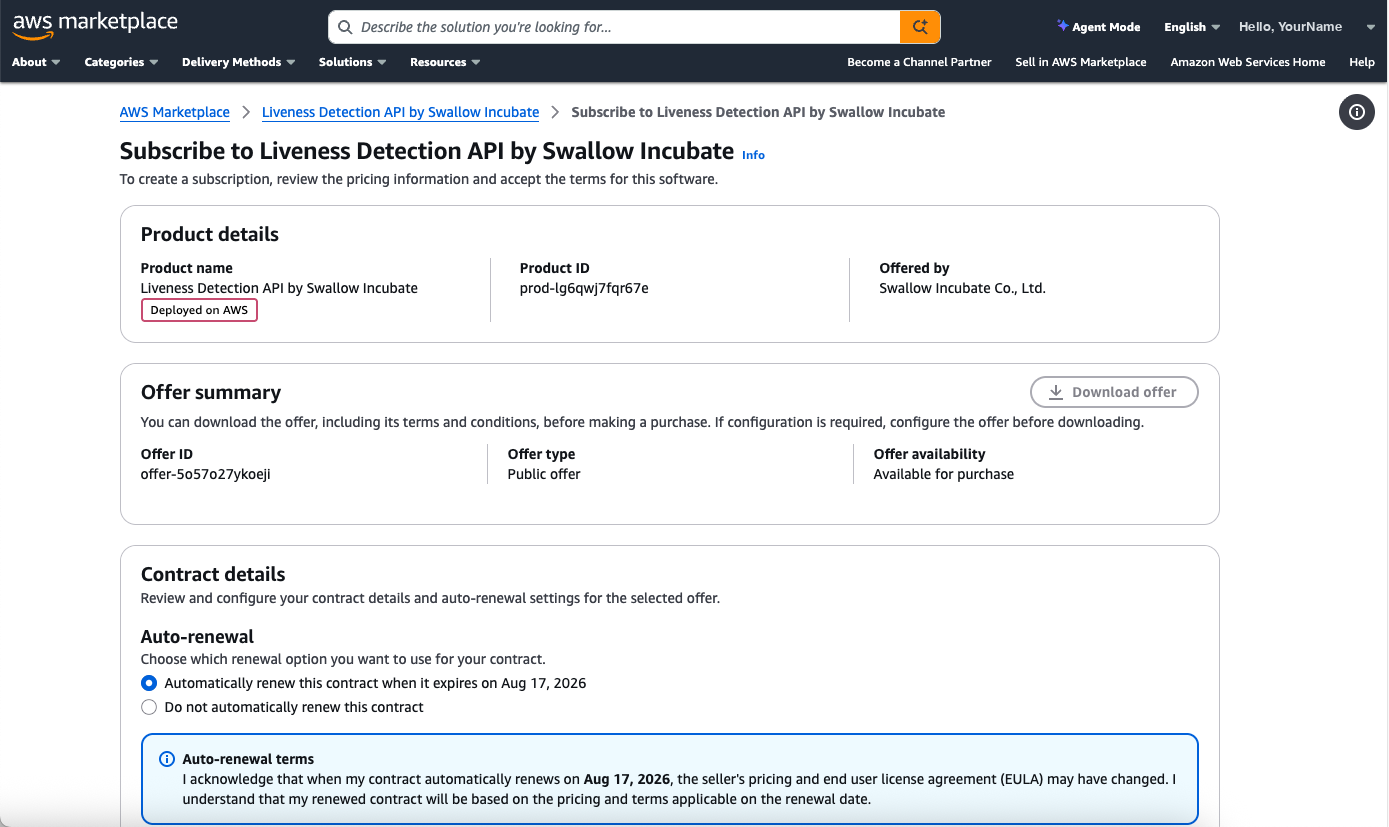
Task: Click the current page breadcrumb text
Action: coord(758,112)
